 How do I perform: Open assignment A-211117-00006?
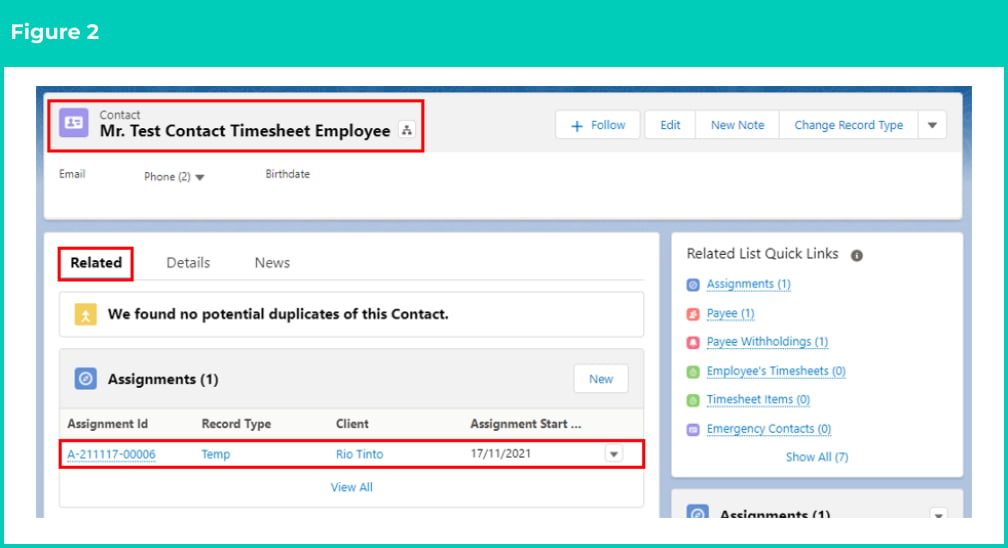coord(111,454)
